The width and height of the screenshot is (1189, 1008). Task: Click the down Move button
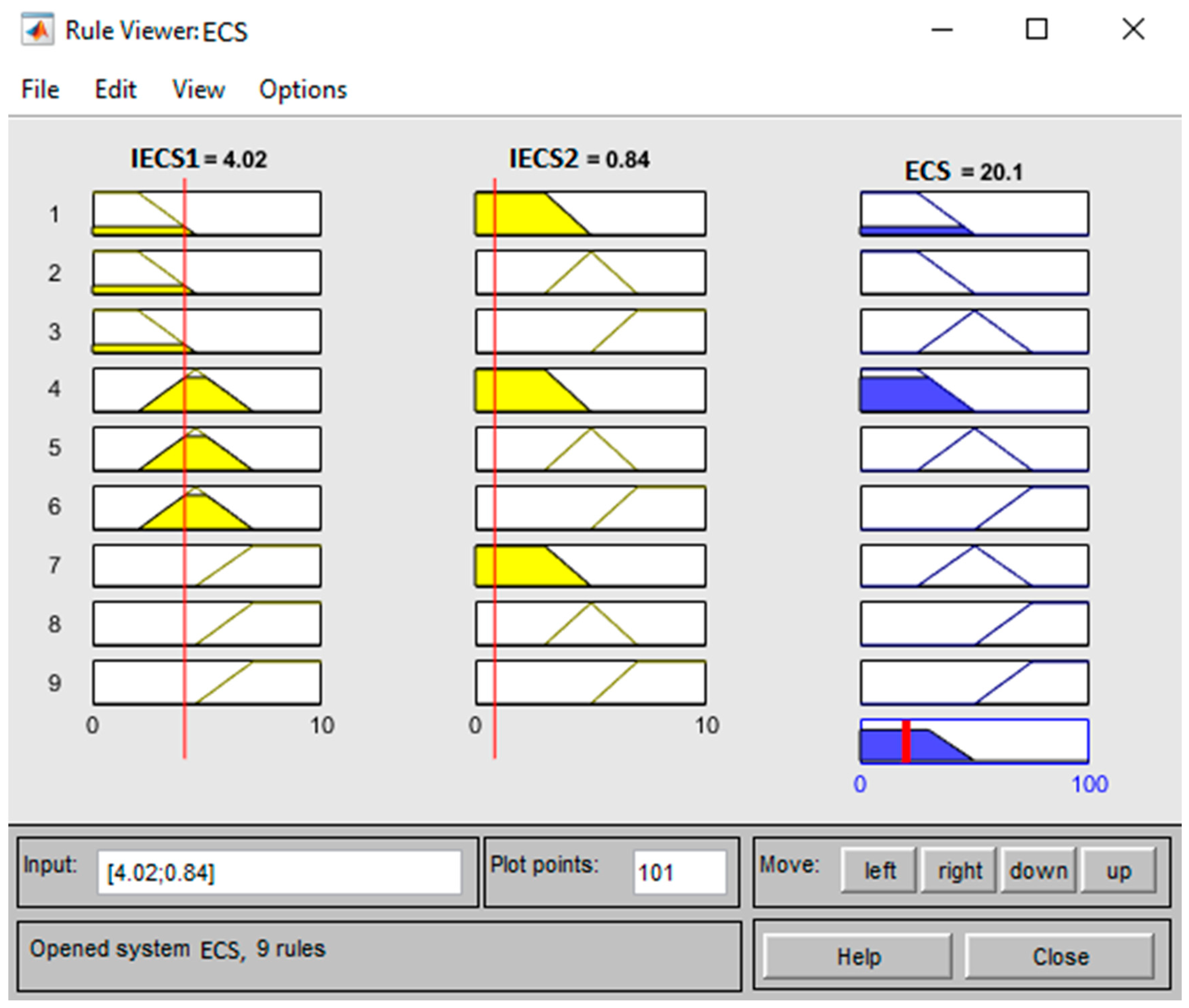click(1038, 871)
